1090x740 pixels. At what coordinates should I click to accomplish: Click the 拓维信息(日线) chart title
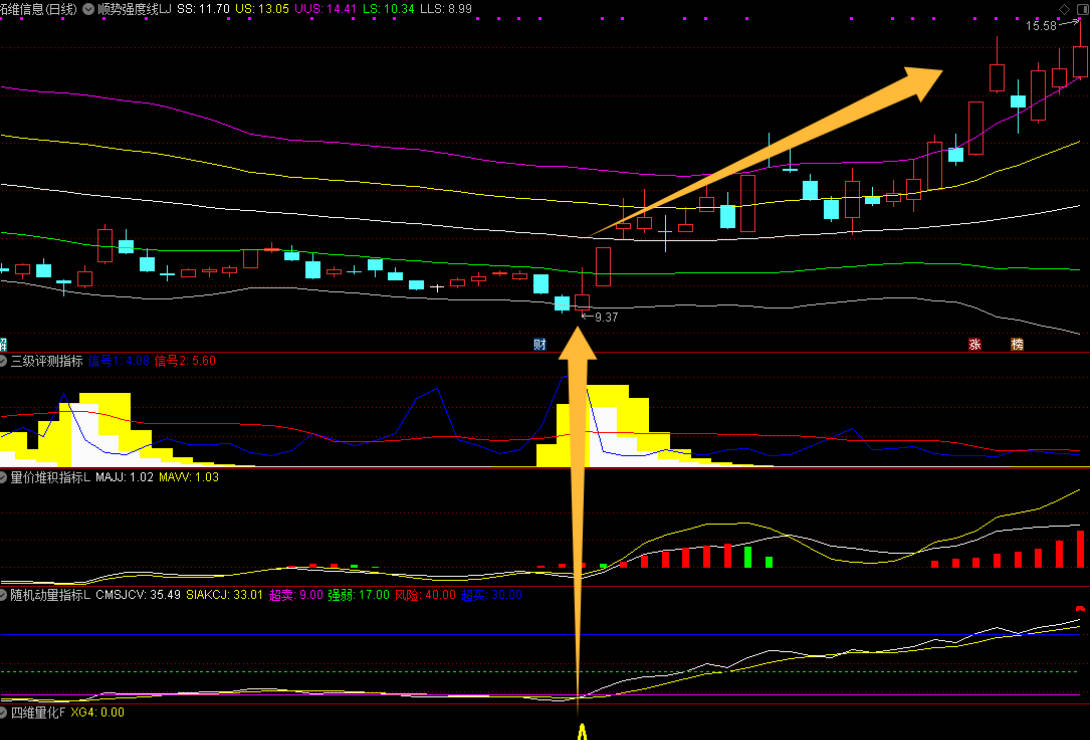click(x=39, y=9)
